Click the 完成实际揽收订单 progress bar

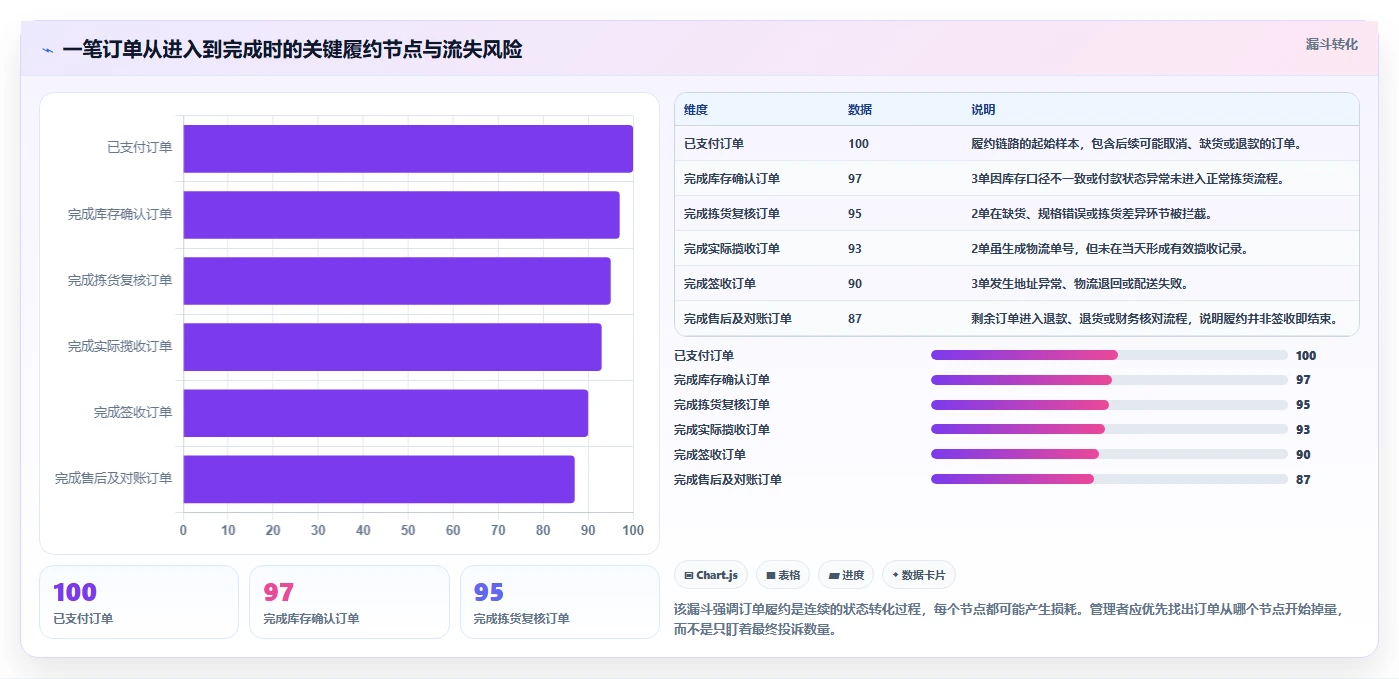pyautogui.click(x=1109, y=429)
